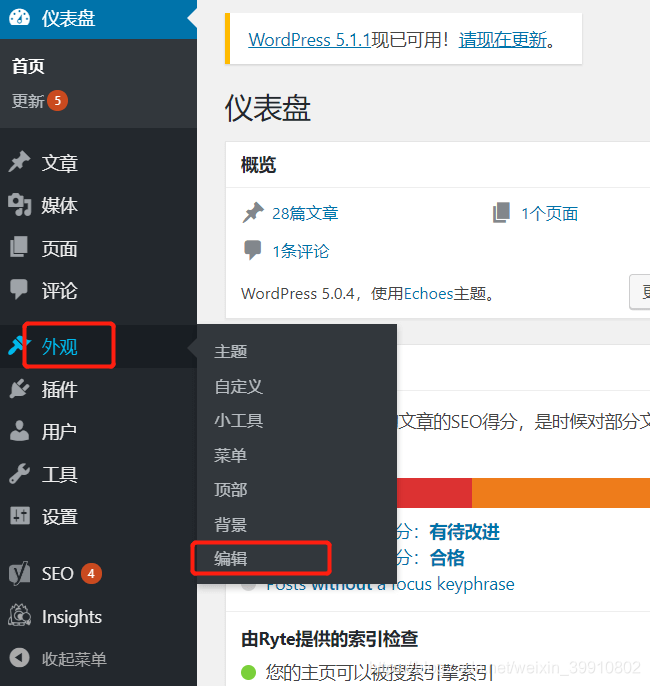Click the plug icon beside 插件
This screenshot has height=686, width=650.
20,388
